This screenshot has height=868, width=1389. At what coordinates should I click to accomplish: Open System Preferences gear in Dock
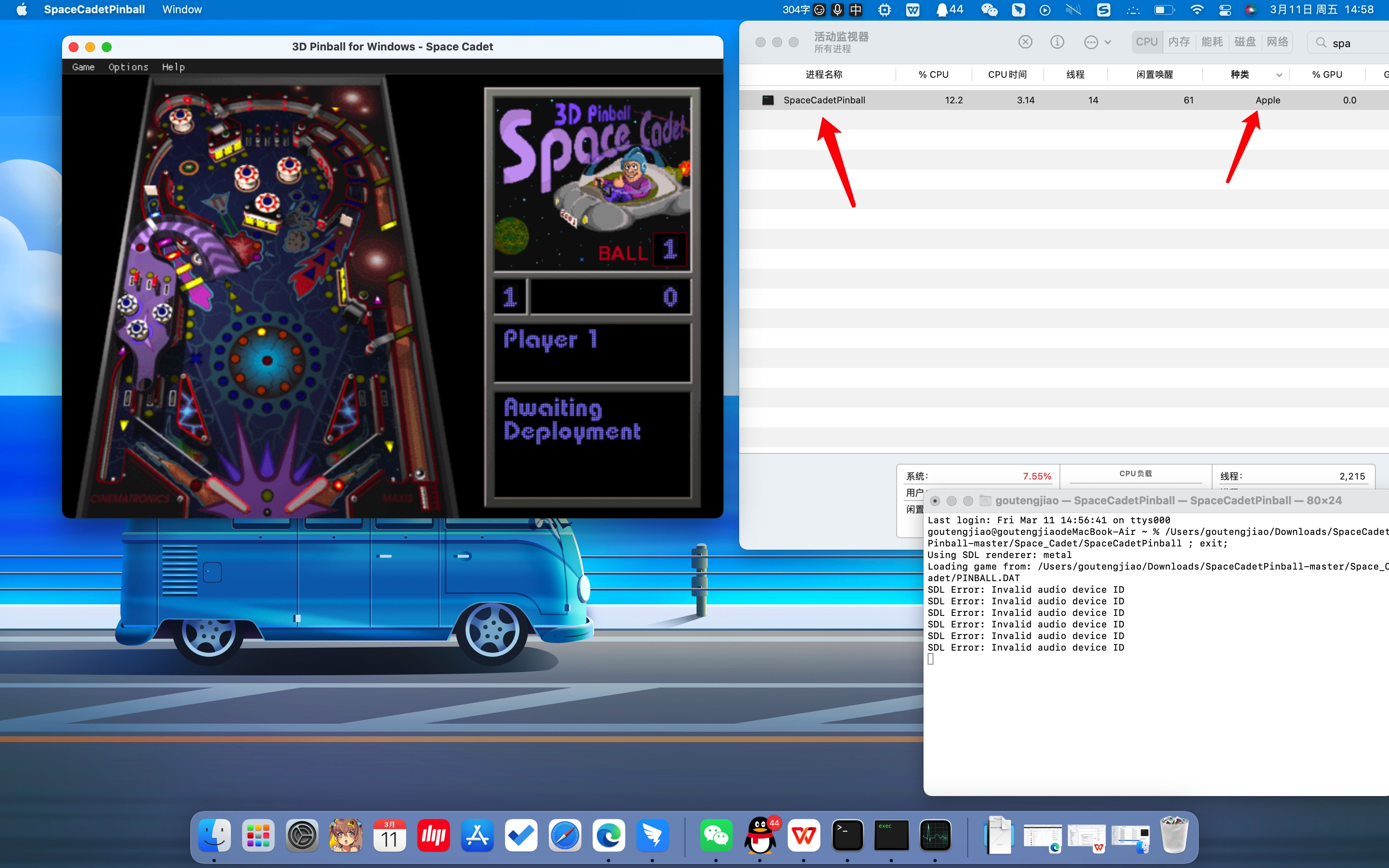coord(302,835)
